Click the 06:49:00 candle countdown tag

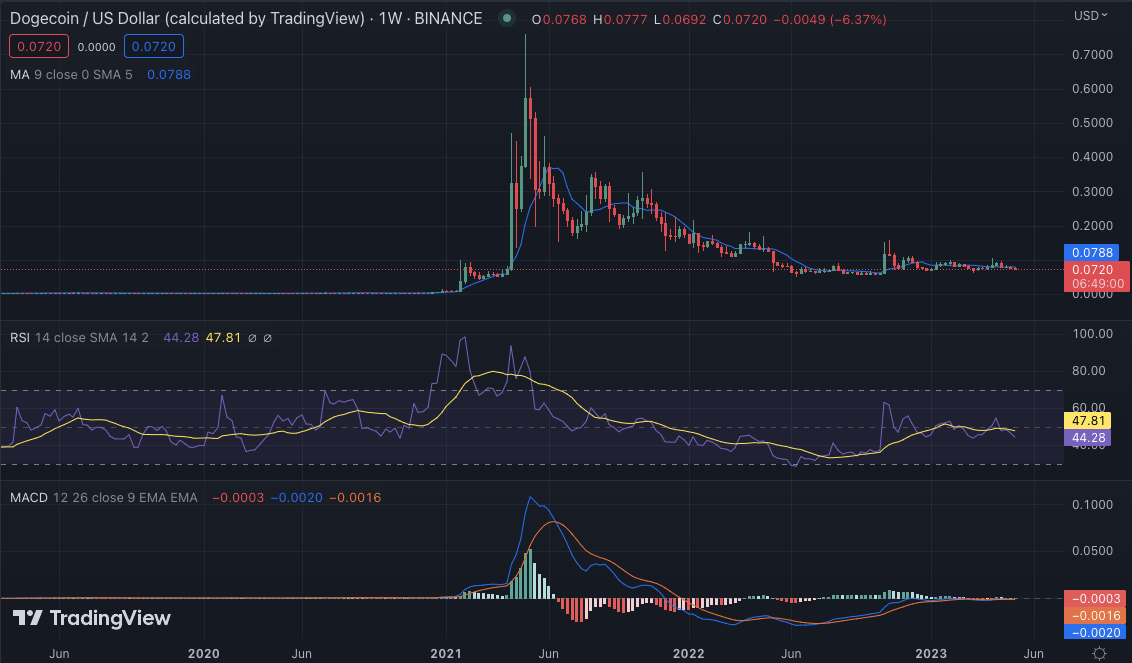[1097, 284]
